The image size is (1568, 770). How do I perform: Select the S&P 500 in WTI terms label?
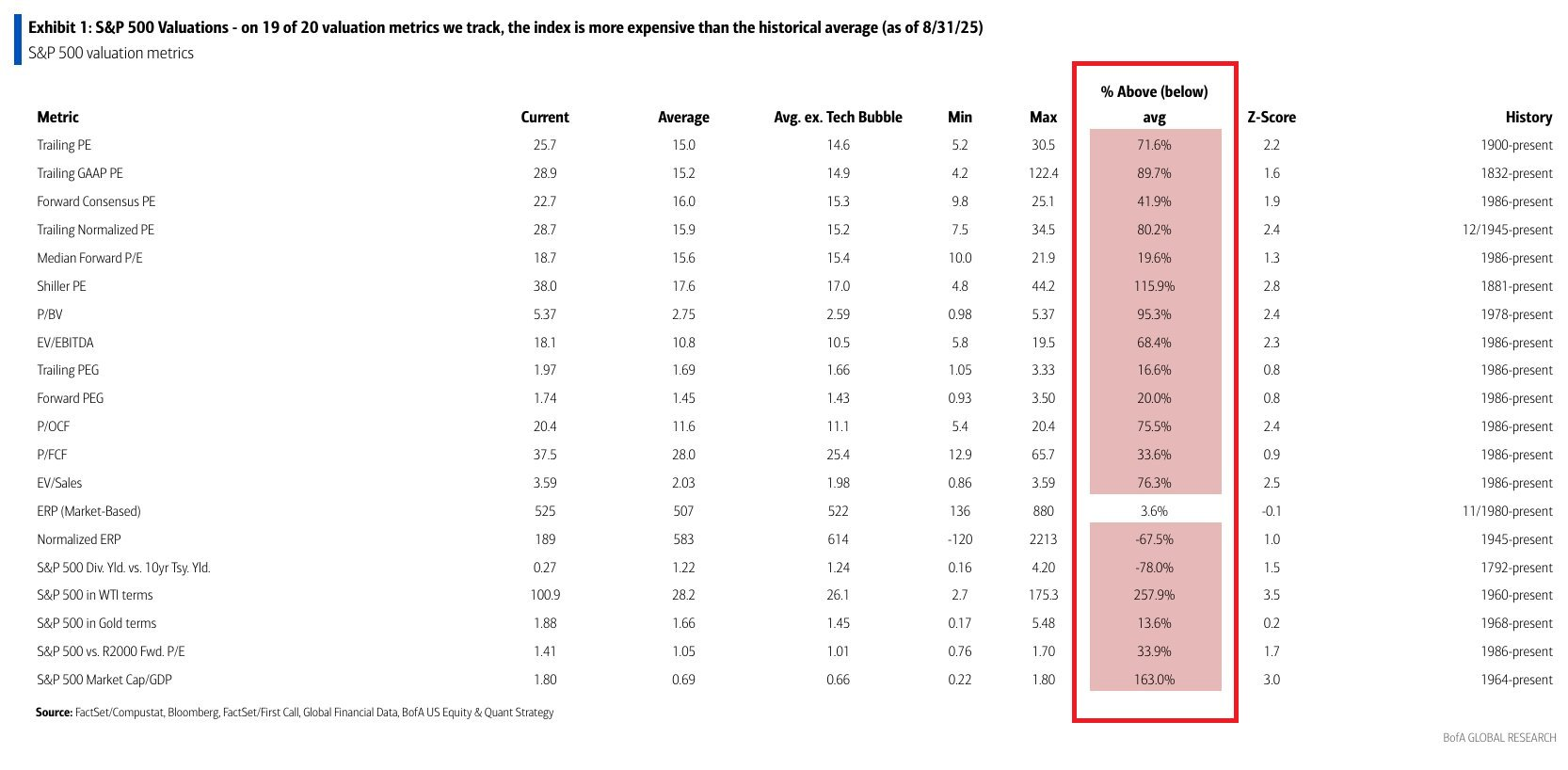(x=94, y=595)
